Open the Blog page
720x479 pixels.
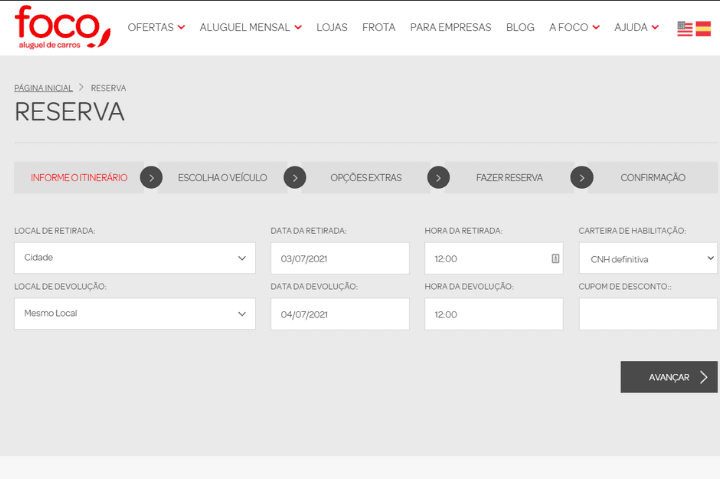(520, 28)
